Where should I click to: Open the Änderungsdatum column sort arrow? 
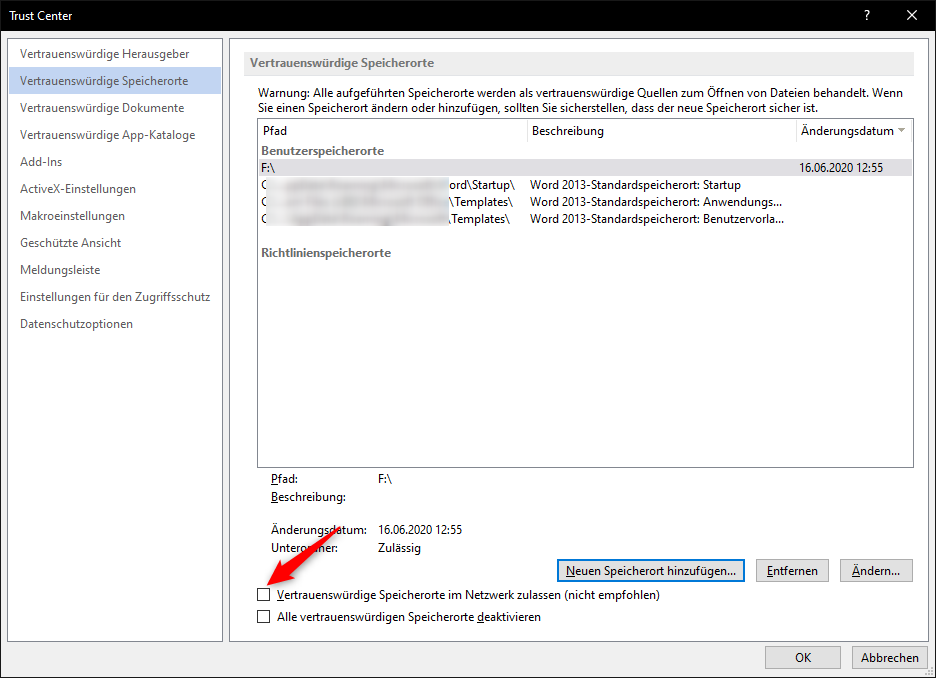(x=902, y=131)
